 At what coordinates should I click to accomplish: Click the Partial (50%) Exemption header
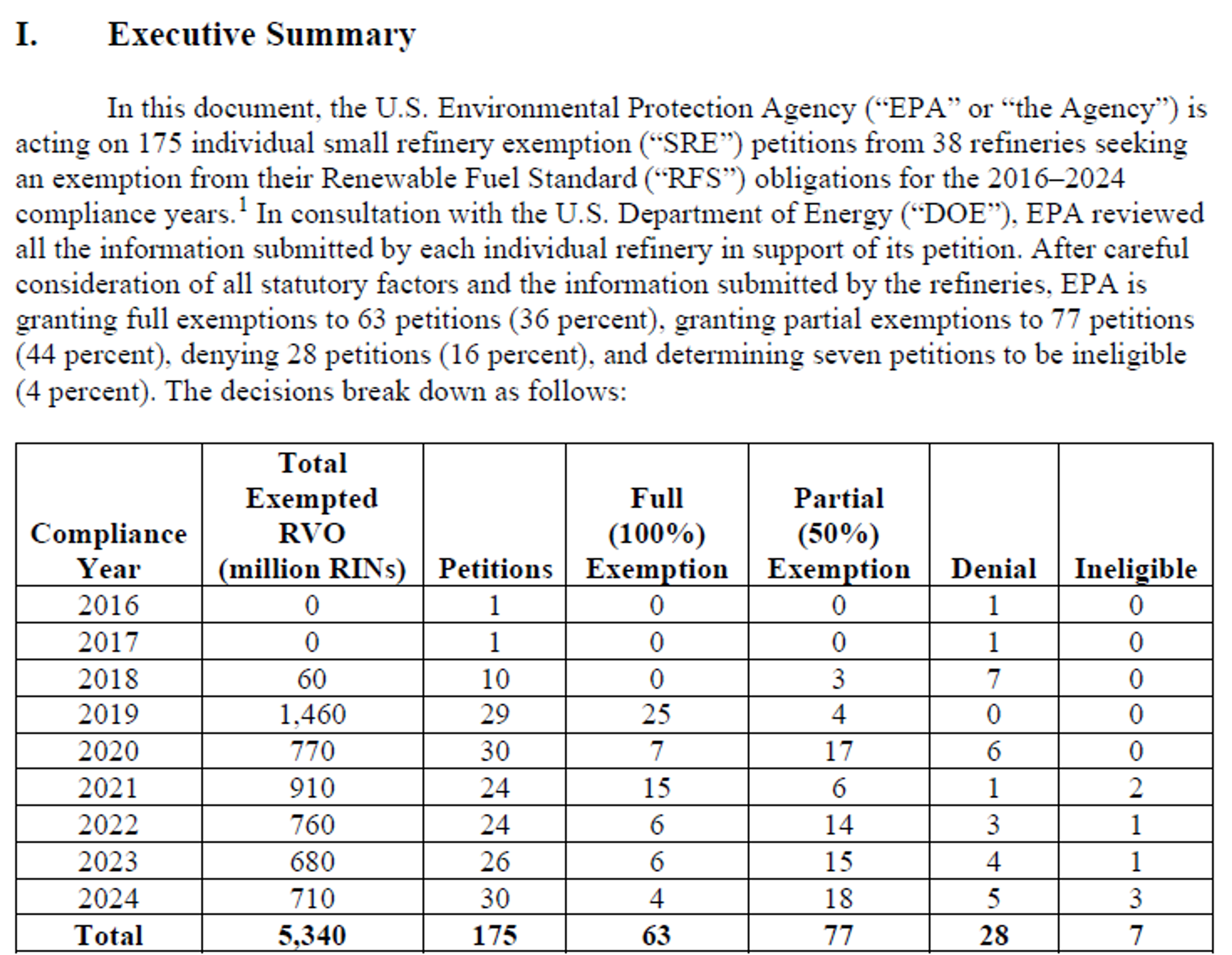coord(838,533)
